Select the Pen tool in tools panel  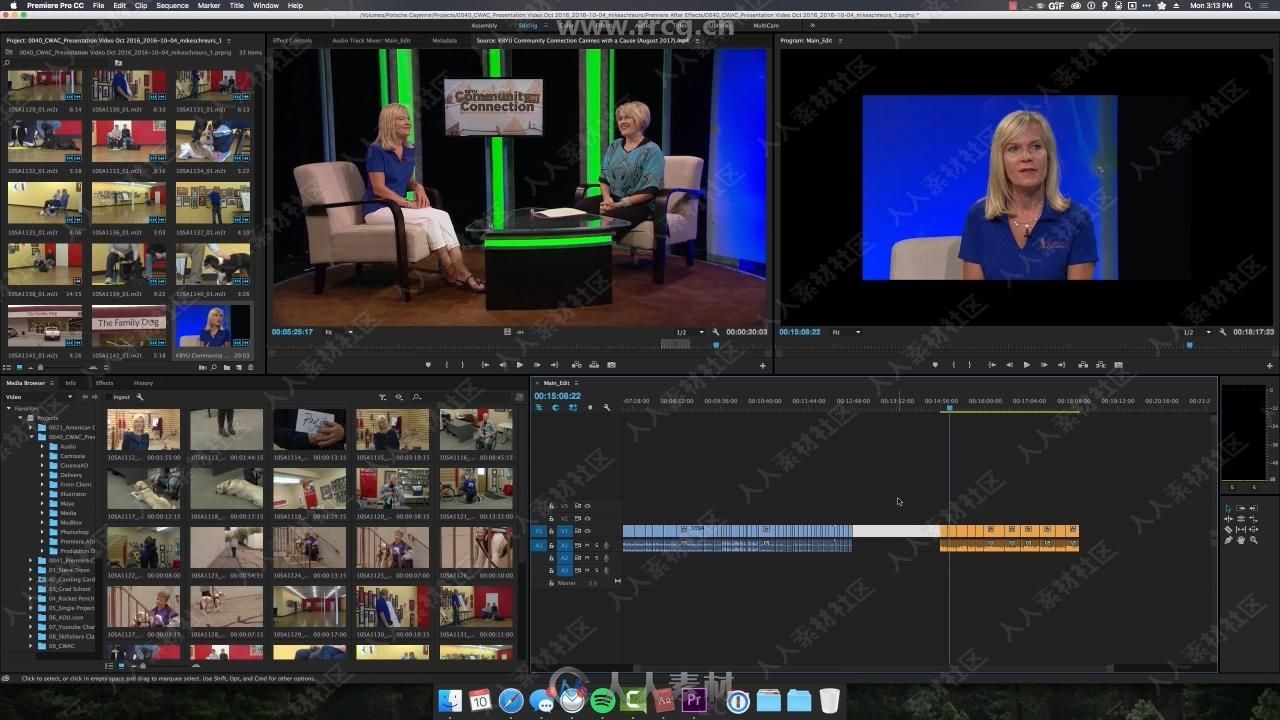(x=1228, y=540)
